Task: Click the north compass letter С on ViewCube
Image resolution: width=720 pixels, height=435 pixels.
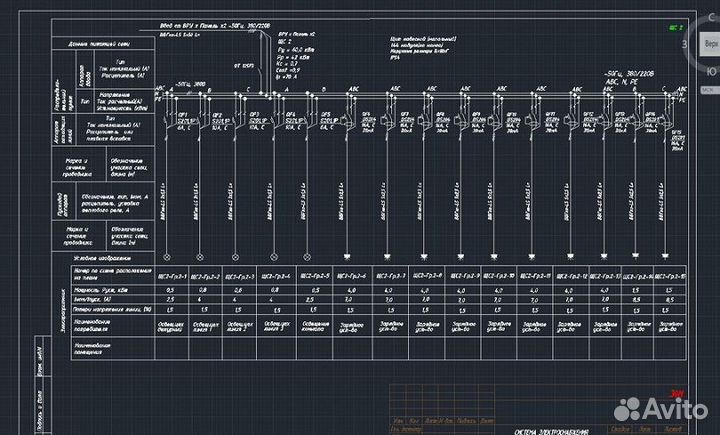Action: point(711,17)
